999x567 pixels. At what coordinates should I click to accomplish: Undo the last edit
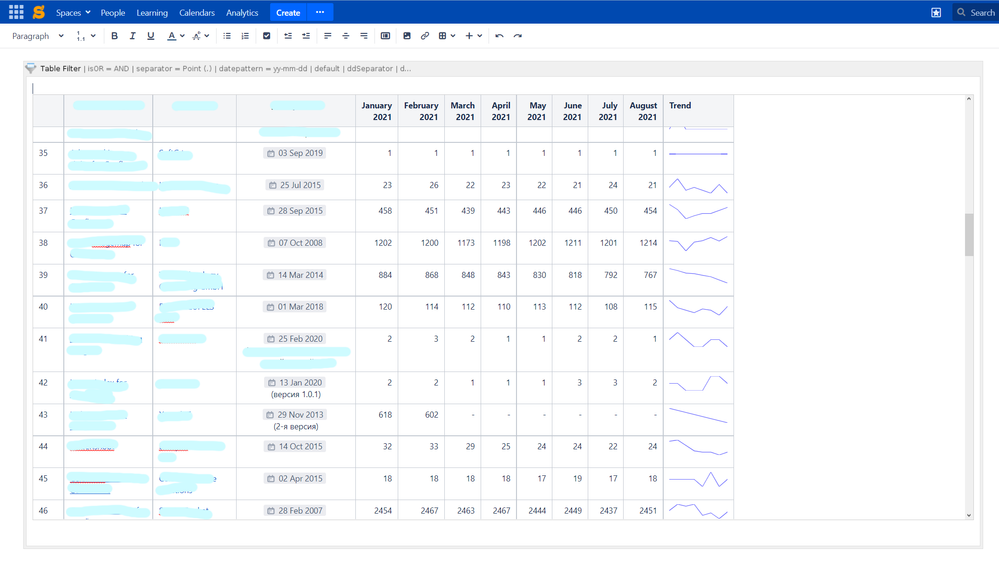coord(499,36)
